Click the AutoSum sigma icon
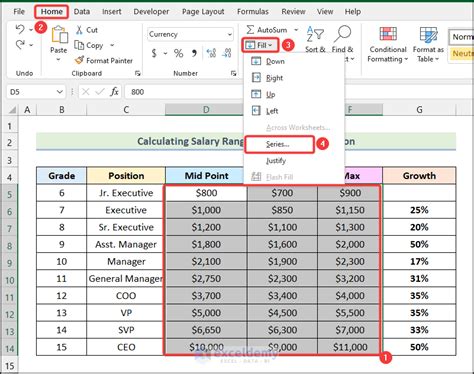 click(x=250, y=30)
